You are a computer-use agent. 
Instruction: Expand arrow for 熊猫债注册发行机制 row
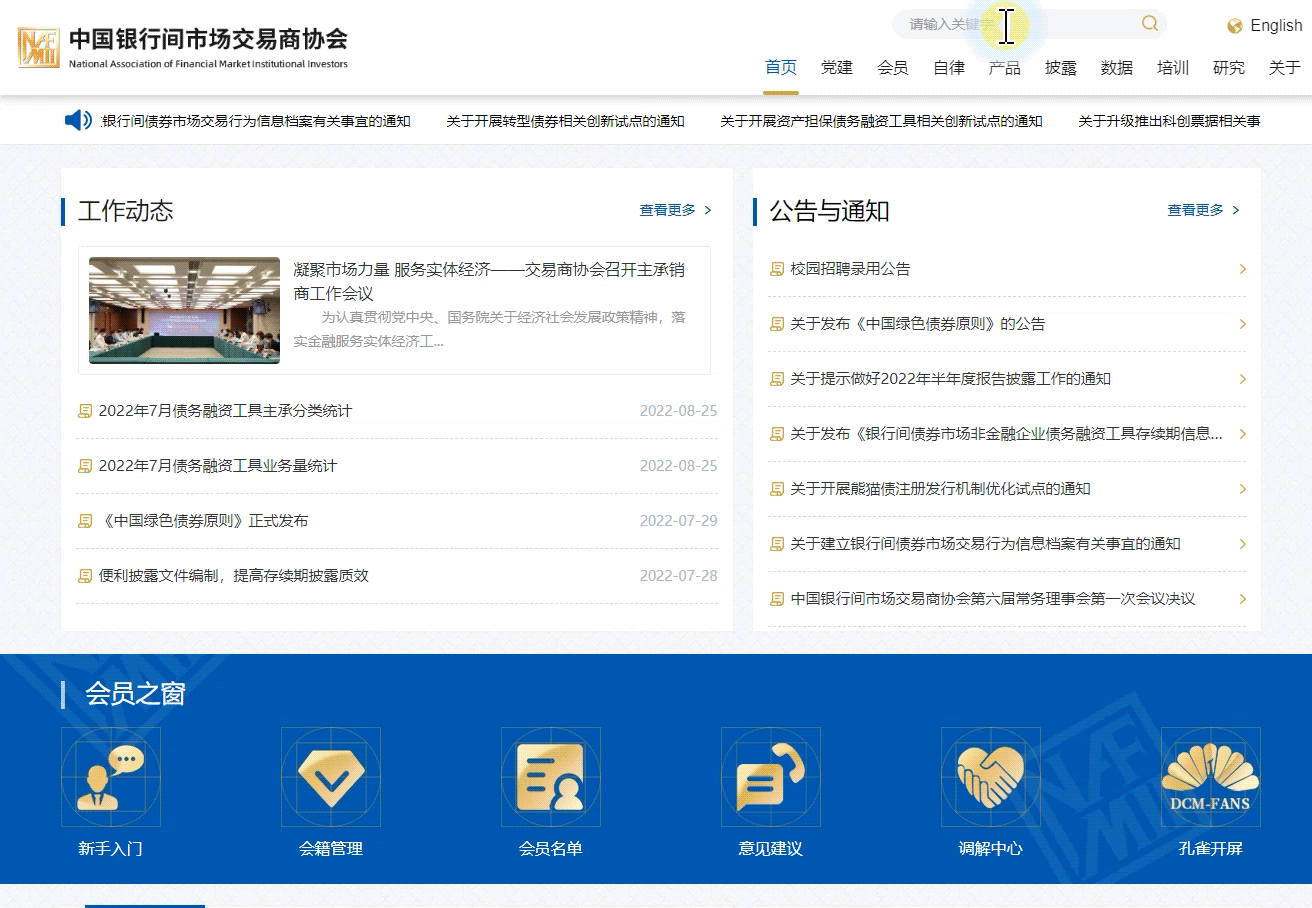coord(1242,489)
